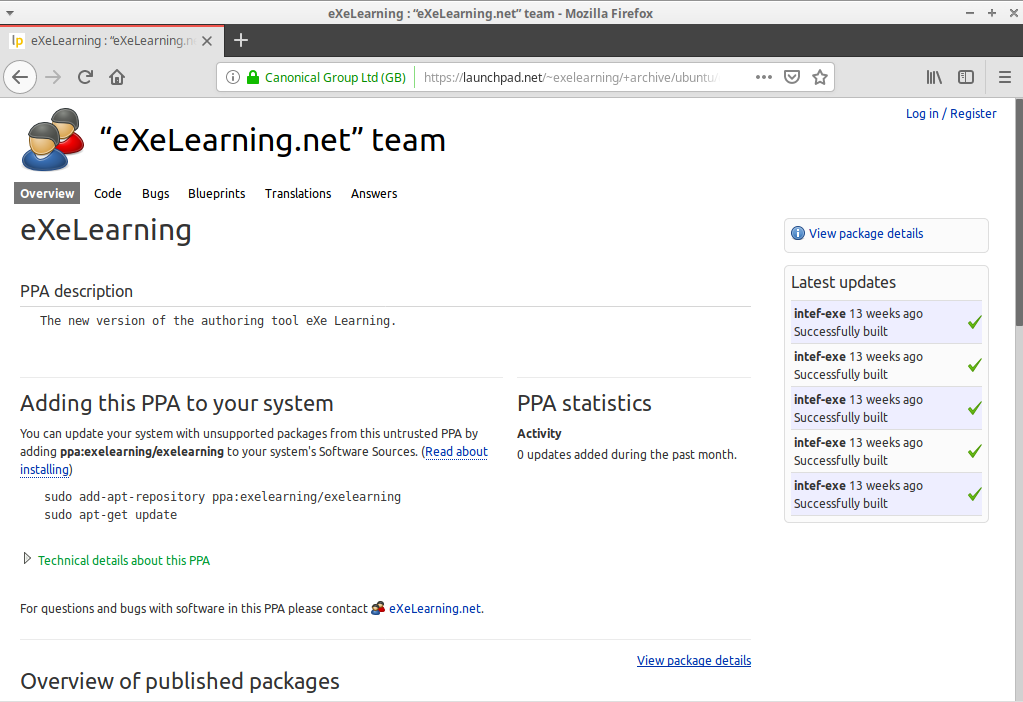The height and width of the screenshot is (702, 1023).
Task: Click the small team icon before eXeLearning.net link
Action: (378, 608)
